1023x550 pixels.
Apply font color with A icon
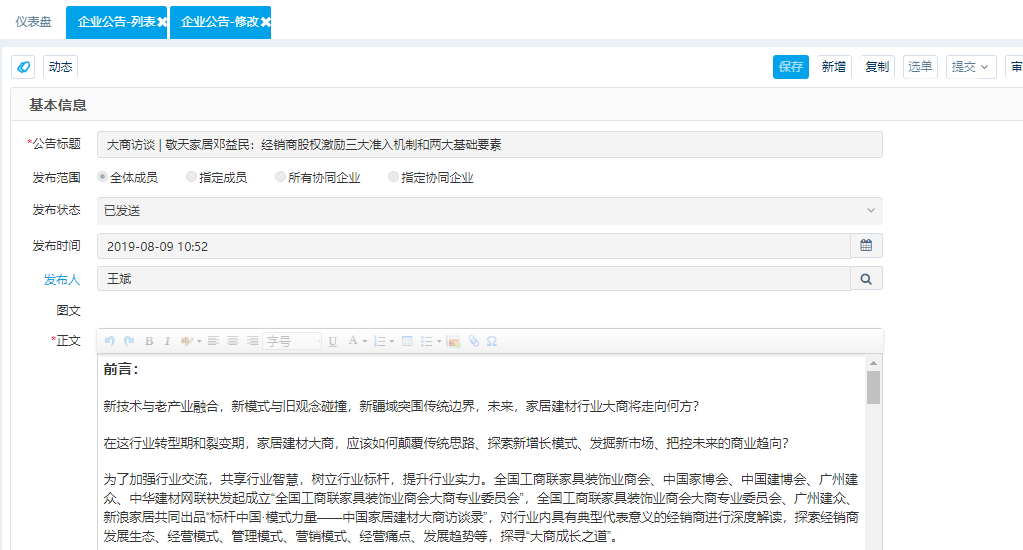click(x=352, y=341)
